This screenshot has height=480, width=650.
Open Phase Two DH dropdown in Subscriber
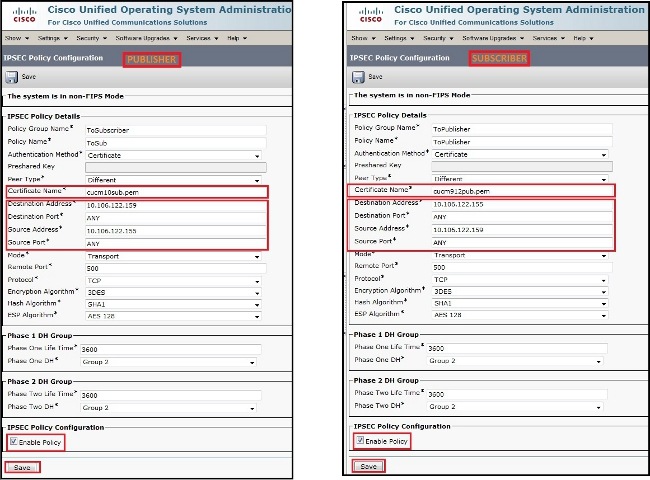point(515,407)
